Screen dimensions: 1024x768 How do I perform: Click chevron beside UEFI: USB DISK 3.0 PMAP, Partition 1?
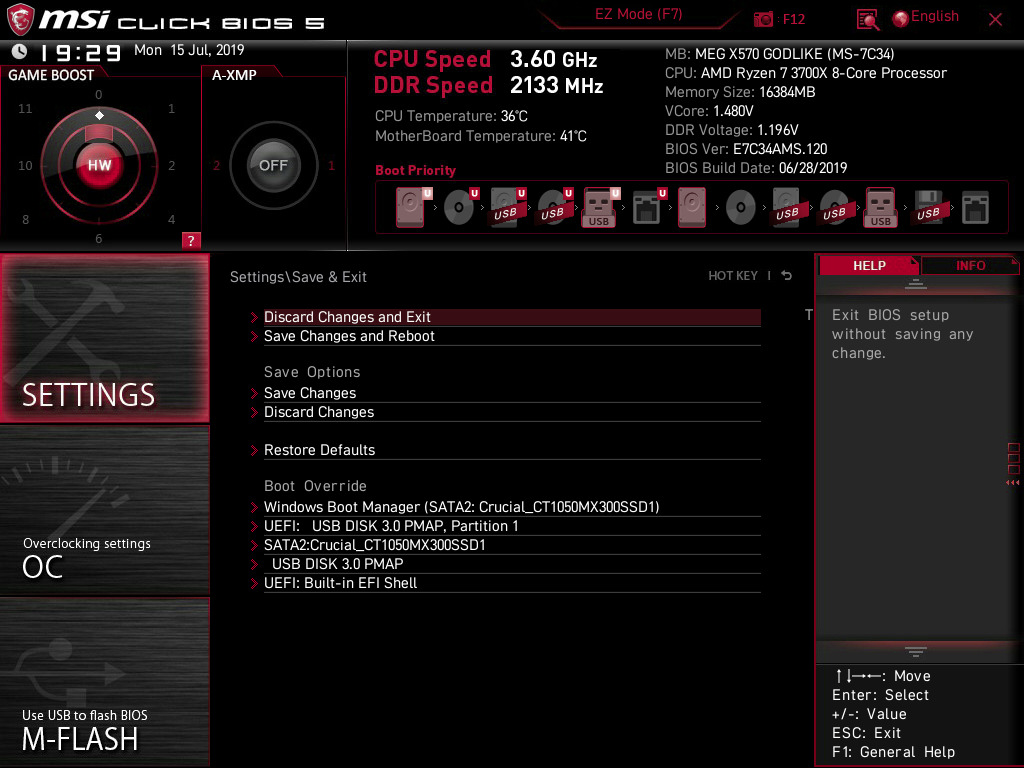point(254,526)
